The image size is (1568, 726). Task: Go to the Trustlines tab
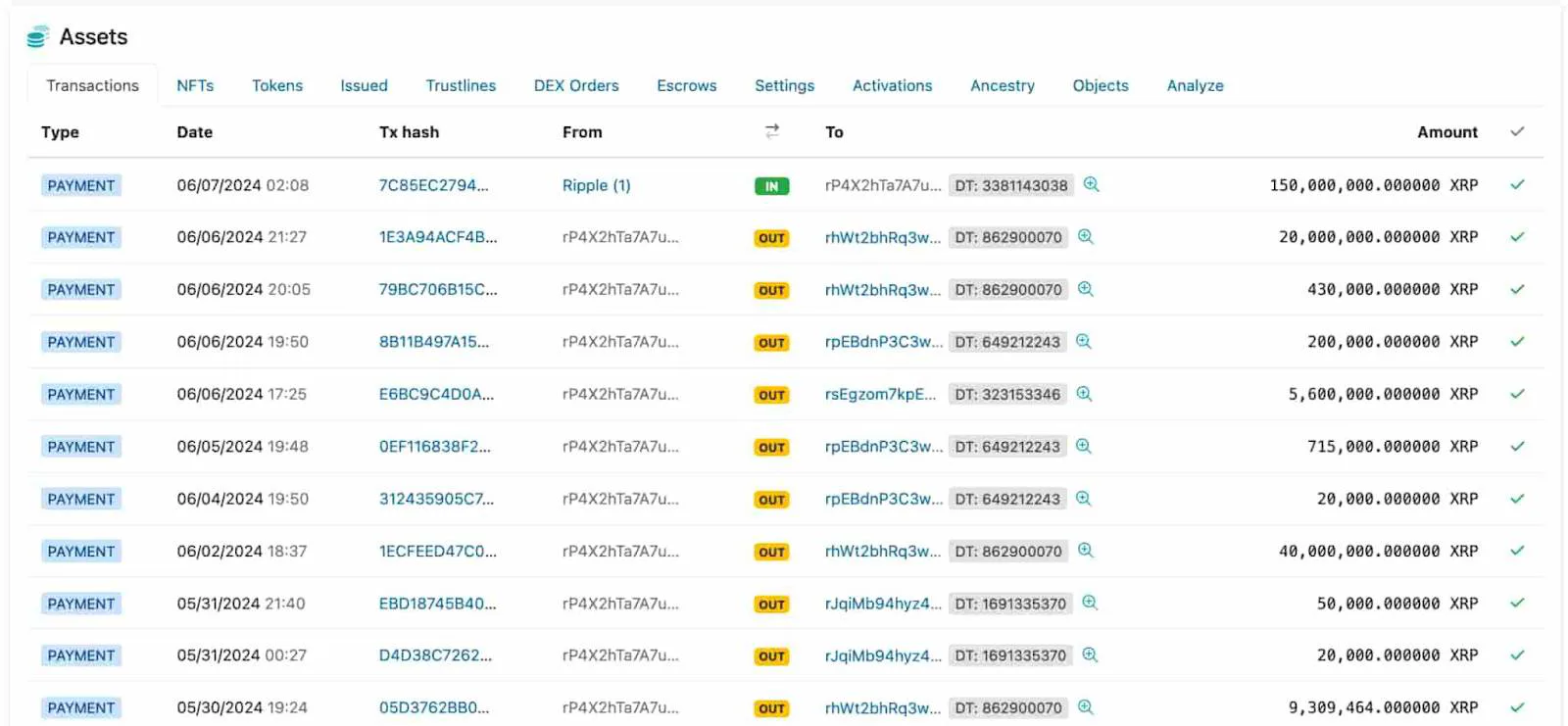point(461,85)
